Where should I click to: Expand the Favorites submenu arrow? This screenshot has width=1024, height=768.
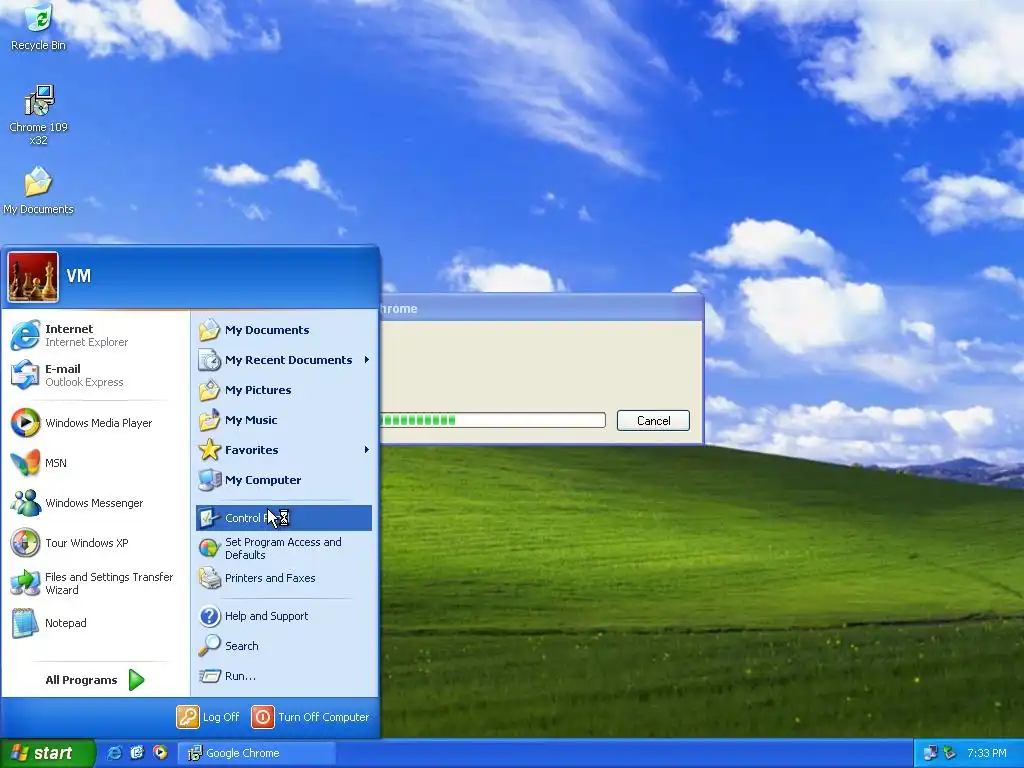[367, 450]
